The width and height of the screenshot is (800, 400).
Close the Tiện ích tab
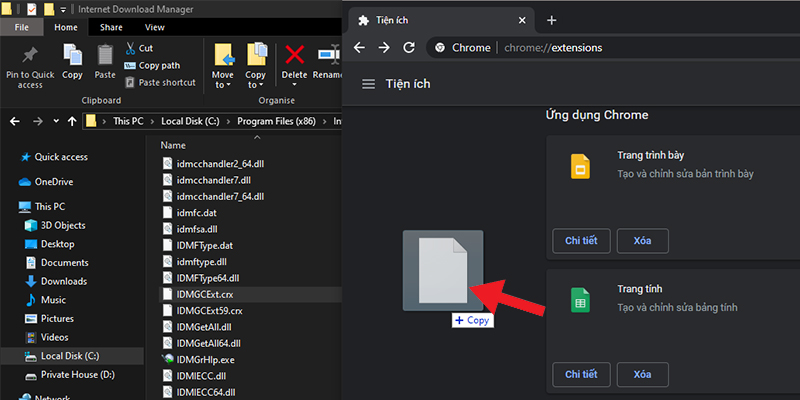(x=522, y=20)
